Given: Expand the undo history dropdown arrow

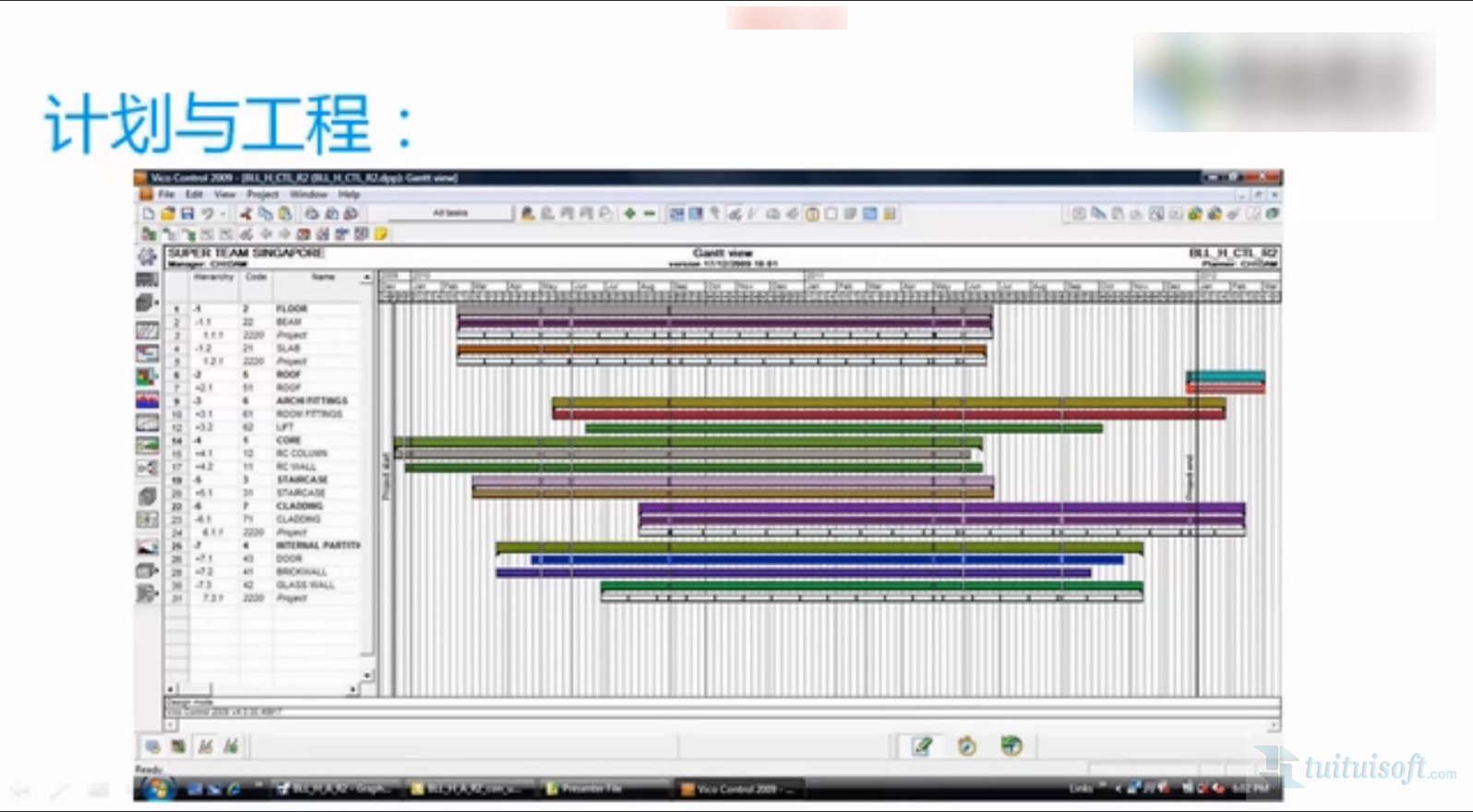Looking at the screenshot, I should 222,214.
